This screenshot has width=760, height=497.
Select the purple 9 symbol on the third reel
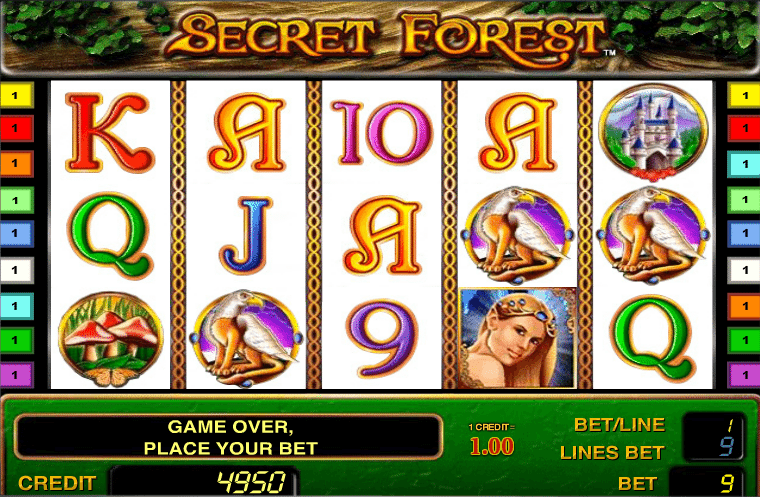[x=382, y=339]
